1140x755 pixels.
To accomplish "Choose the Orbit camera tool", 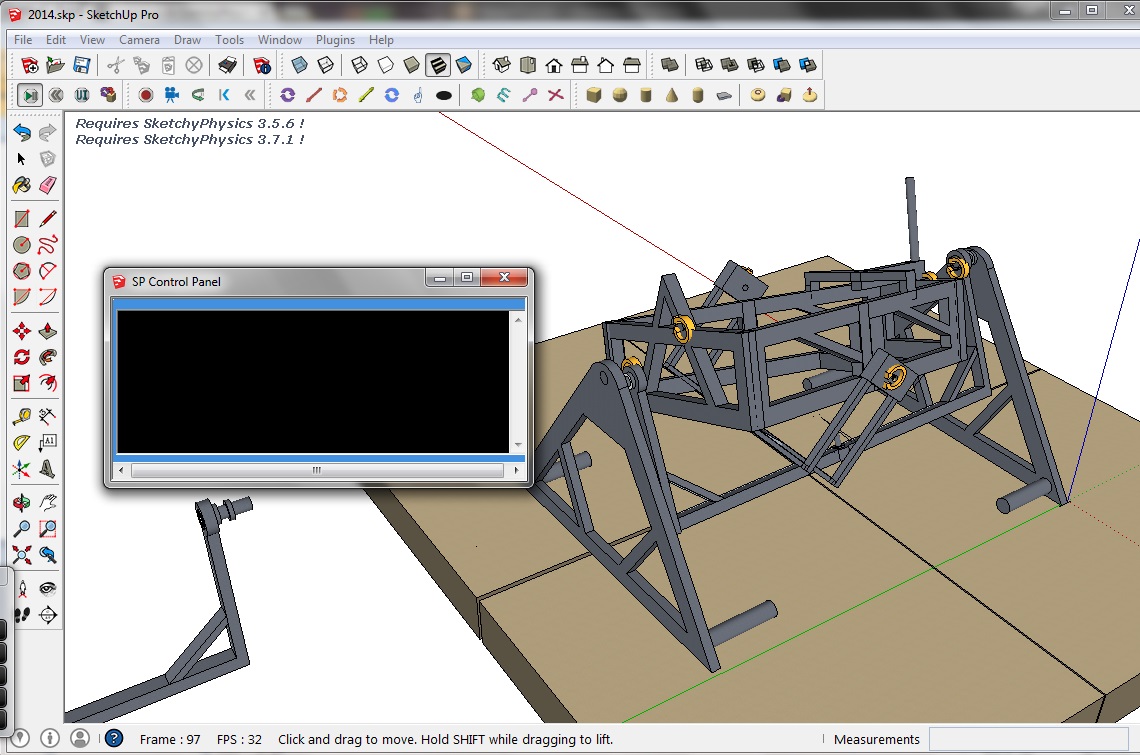I will click(21, 502).
